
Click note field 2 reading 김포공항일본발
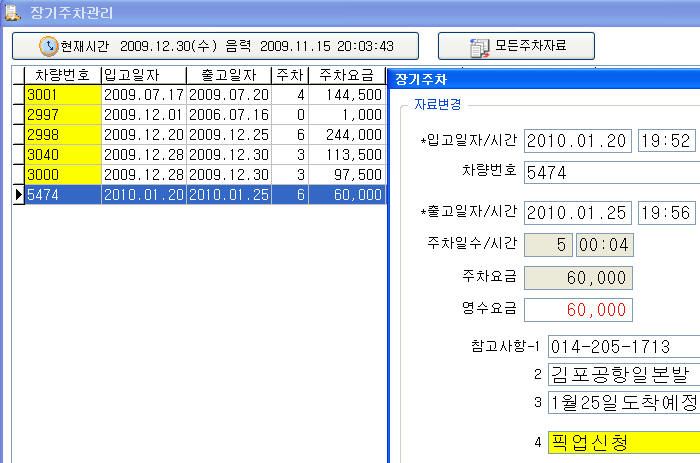[x=624, y=374]
